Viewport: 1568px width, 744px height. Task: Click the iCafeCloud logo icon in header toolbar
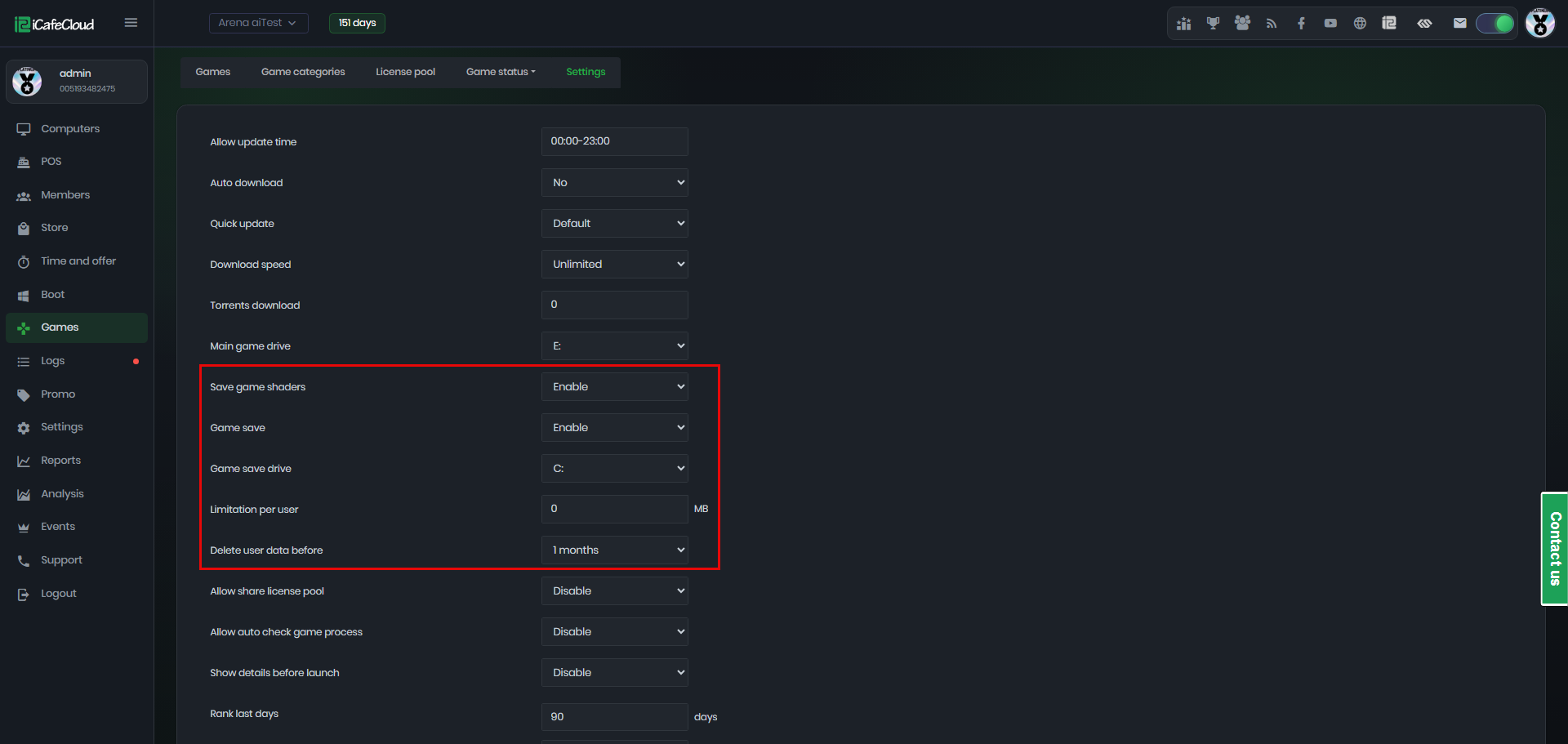click(1389, 24)
